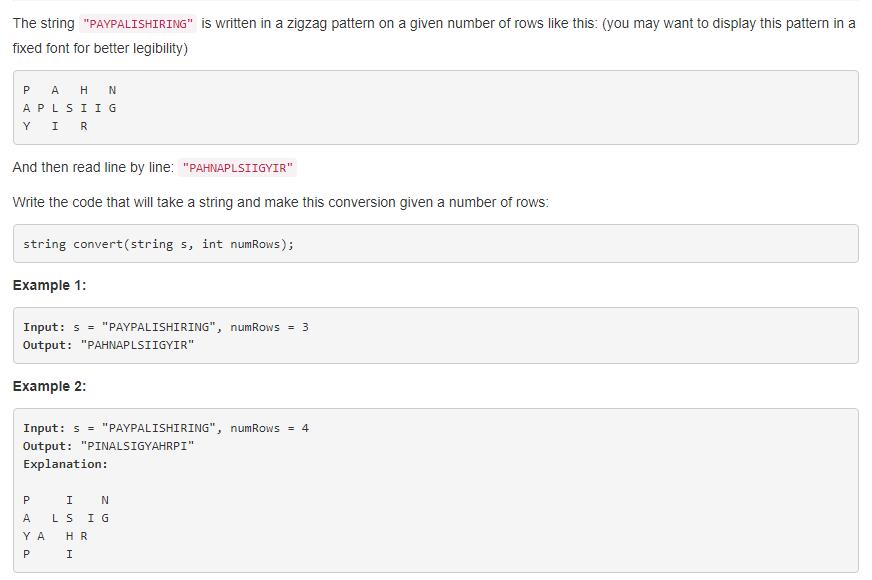Image resolution: width=872 pixels, height=580 pixels.
Task: Click the "A L S I G" explanation row
Action: click(66, 518)
